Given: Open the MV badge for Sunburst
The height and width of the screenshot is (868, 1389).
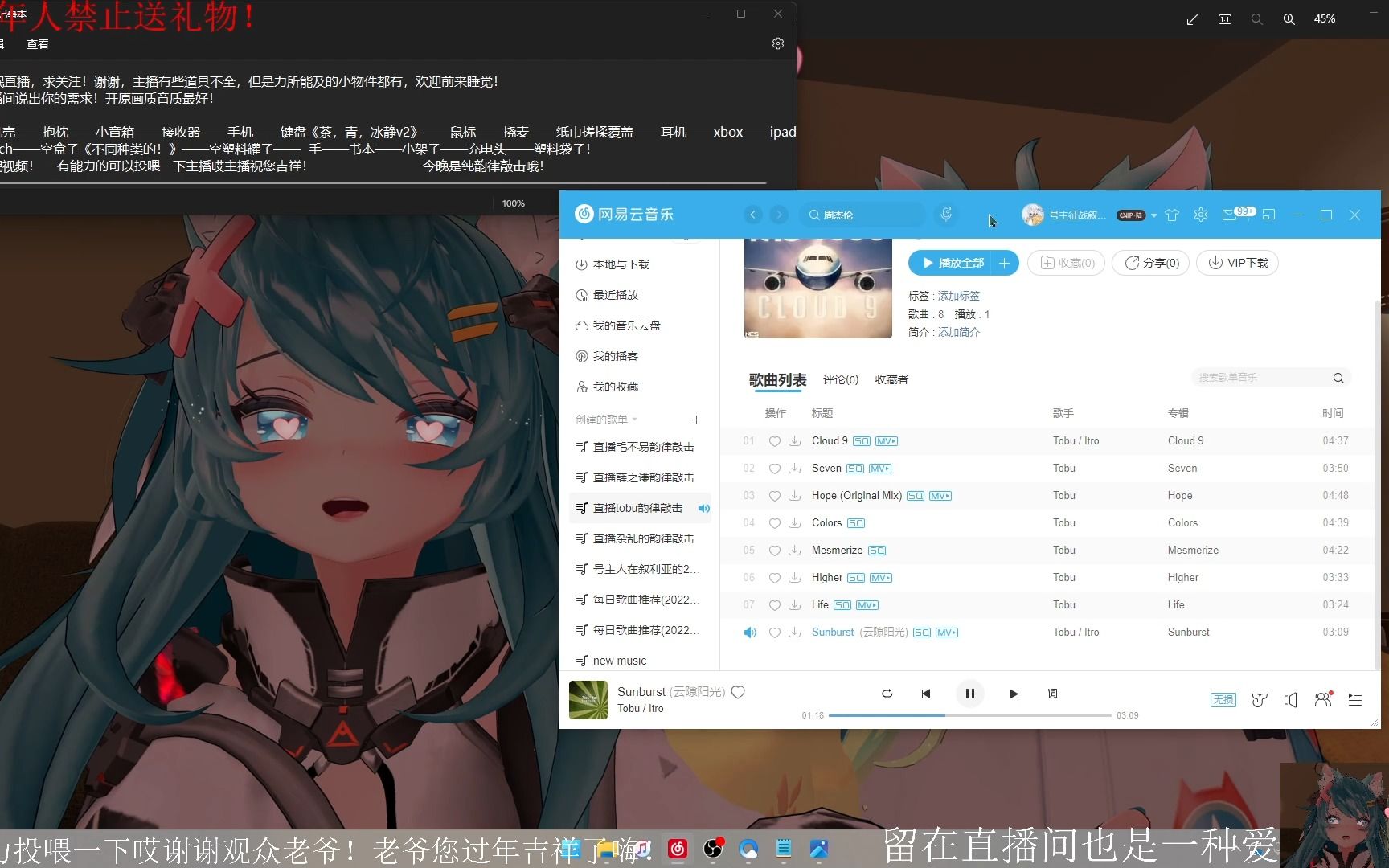Looking at the screenshot, I should [947, 633].
